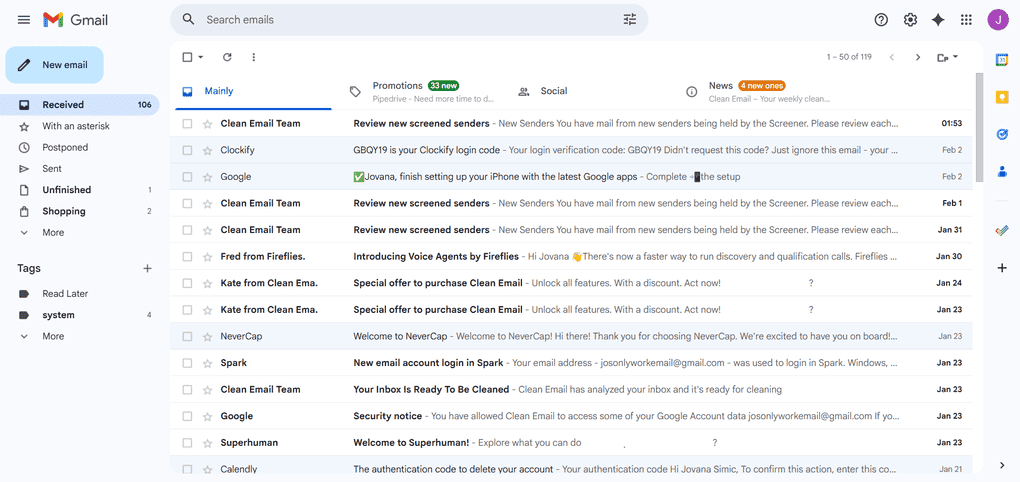1020x482 pixels.
Task: Star the Spark login email
Action: click(x=208, y=364)
